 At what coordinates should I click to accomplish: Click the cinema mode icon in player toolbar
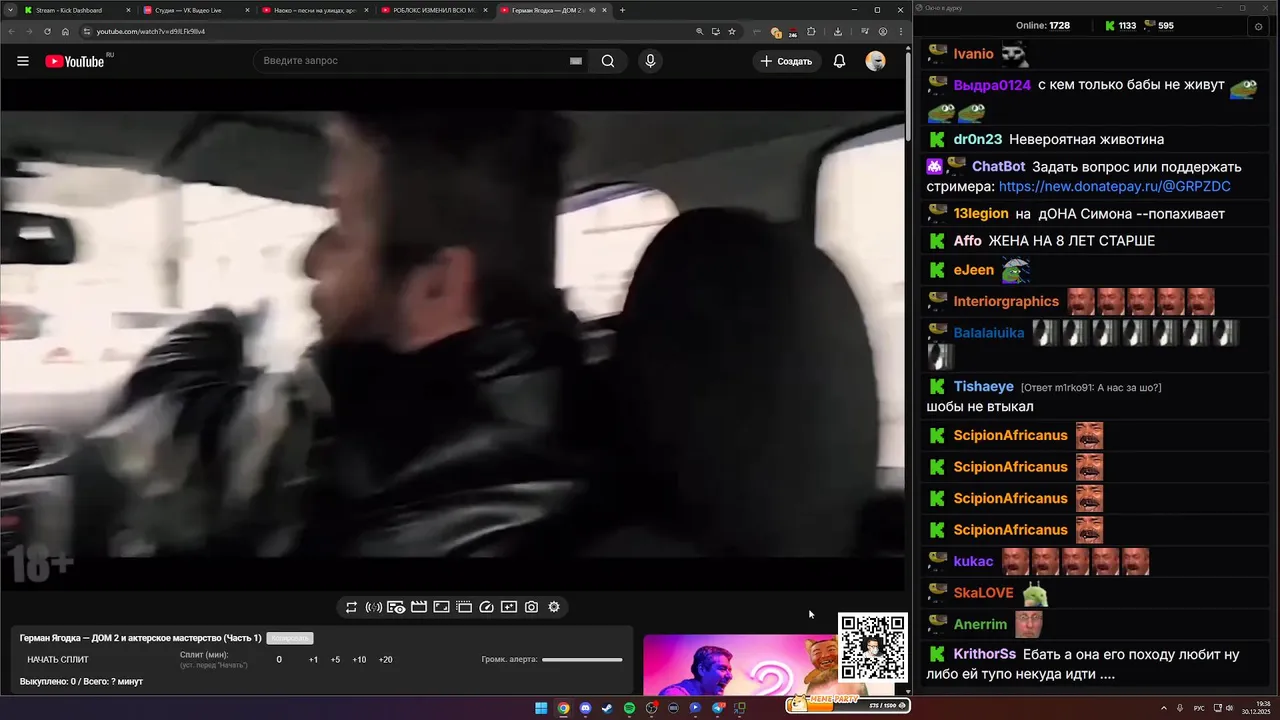464,607
